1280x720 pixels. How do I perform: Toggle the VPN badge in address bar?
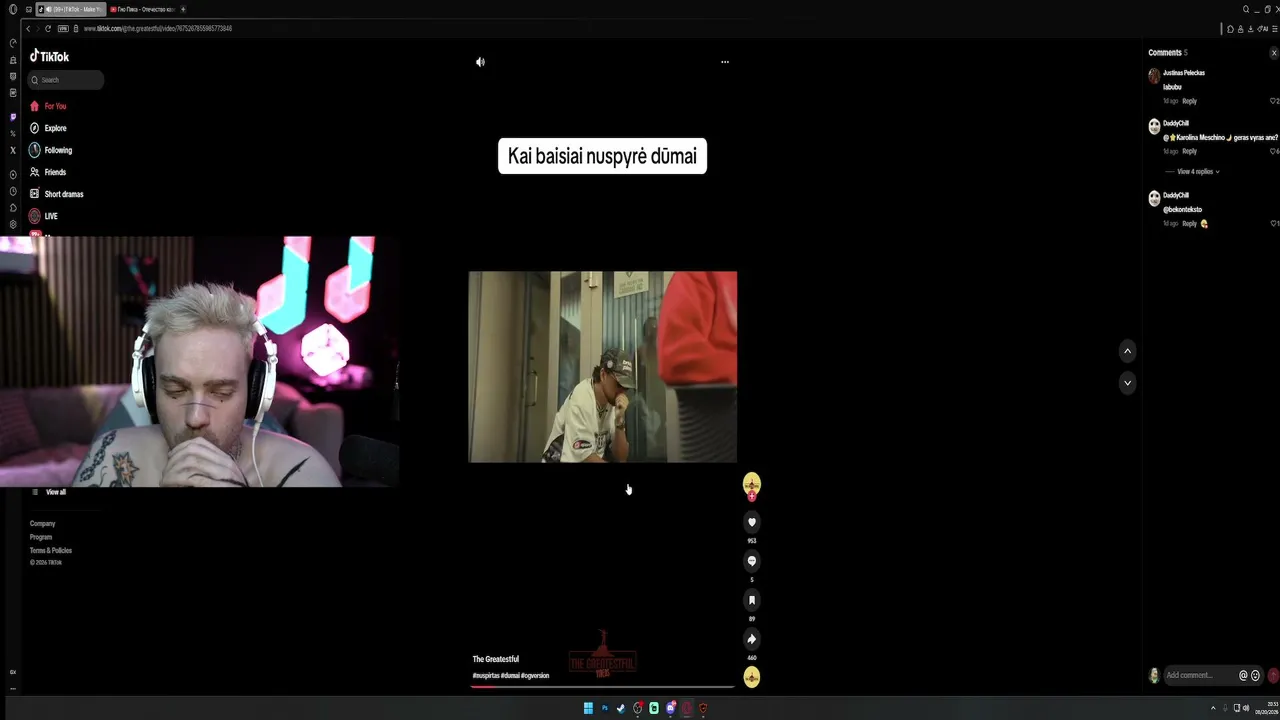click(x=64, y=29)
